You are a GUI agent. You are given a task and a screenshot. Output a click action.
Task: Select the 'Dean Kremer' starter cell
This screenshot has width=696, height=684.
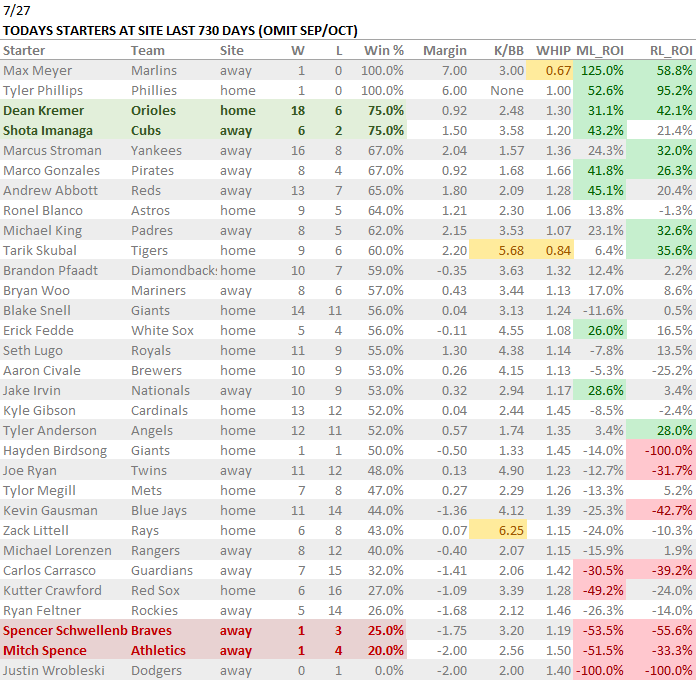tap(44, 111)
